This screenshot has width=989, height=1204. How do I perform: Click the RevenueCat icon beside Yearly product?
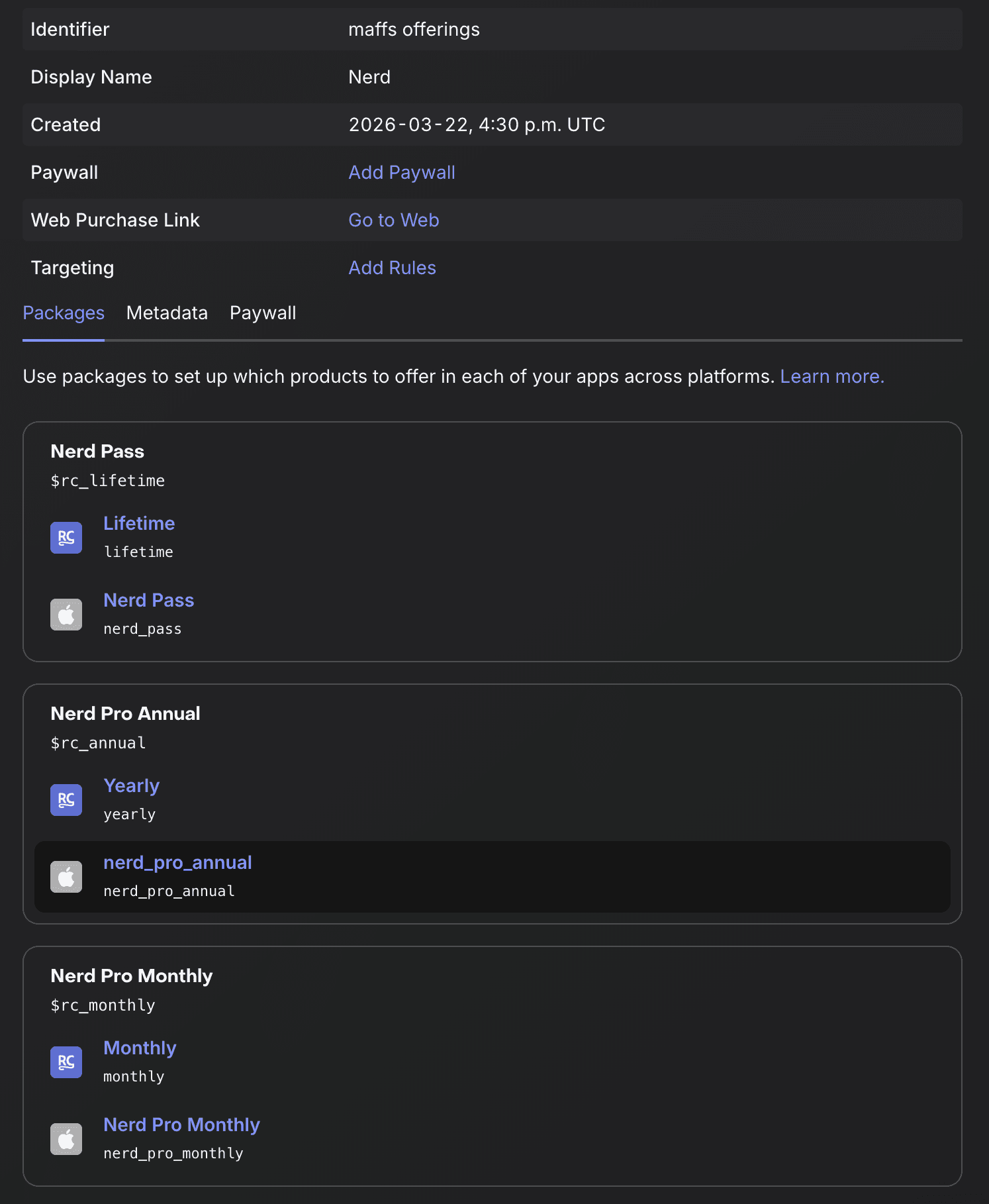pos(66,799)
